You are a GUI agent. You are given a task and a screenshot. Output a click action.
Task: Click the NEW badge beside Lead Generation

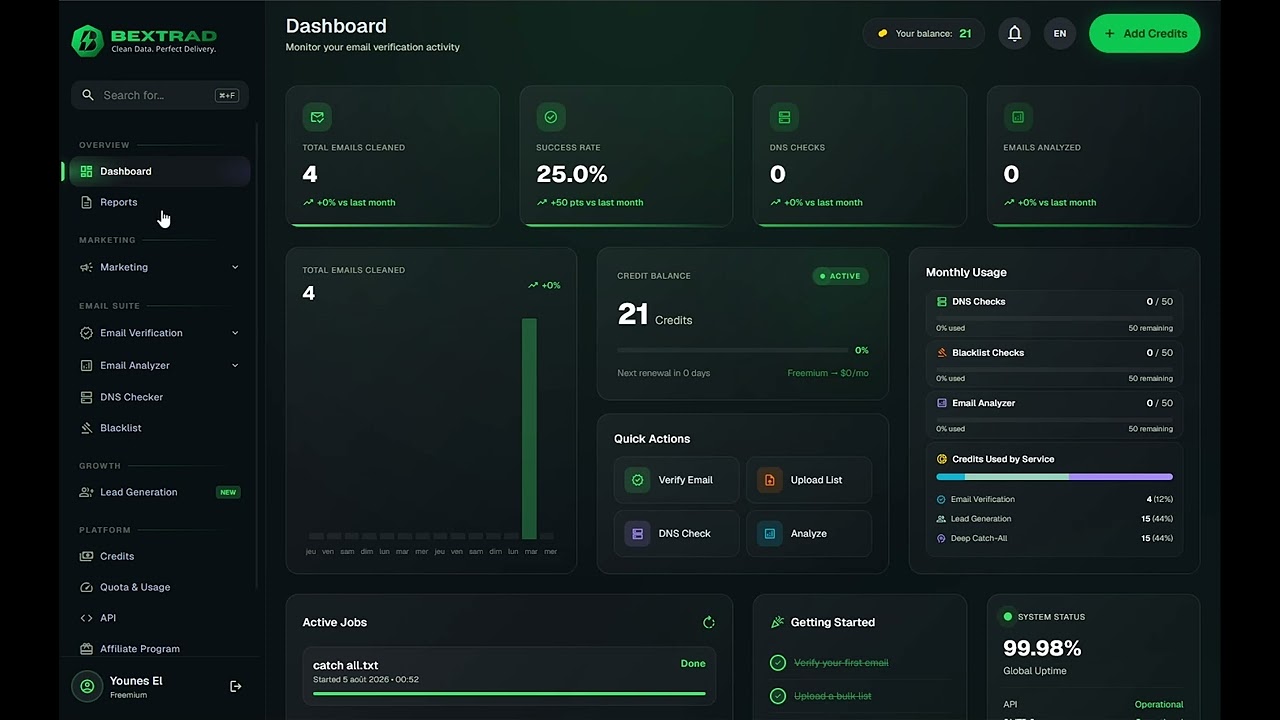pos(228,492)
